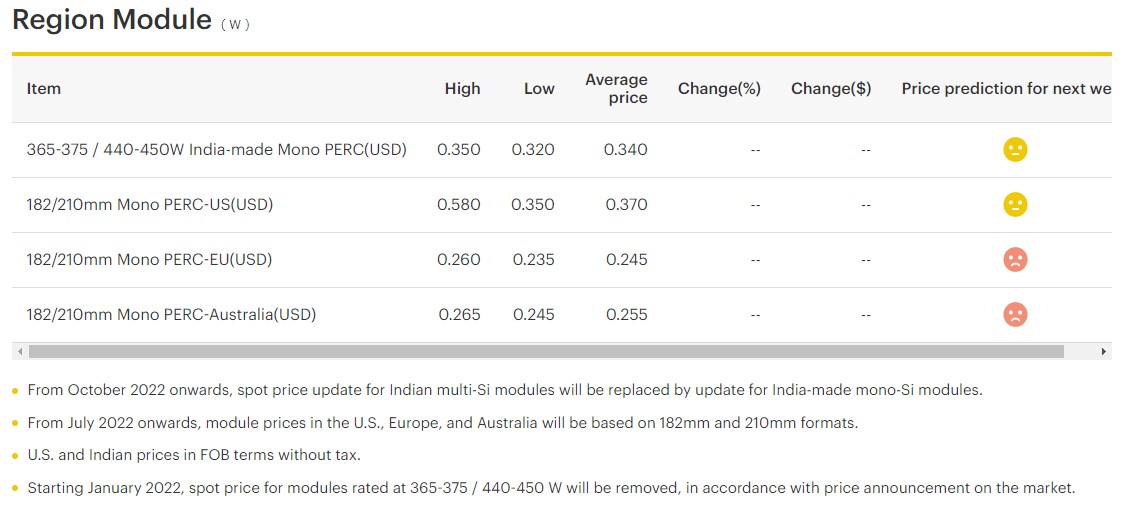
Task: Click the sad face prediction for Mono PERC-EU
Action: [x=1015, y=260]
